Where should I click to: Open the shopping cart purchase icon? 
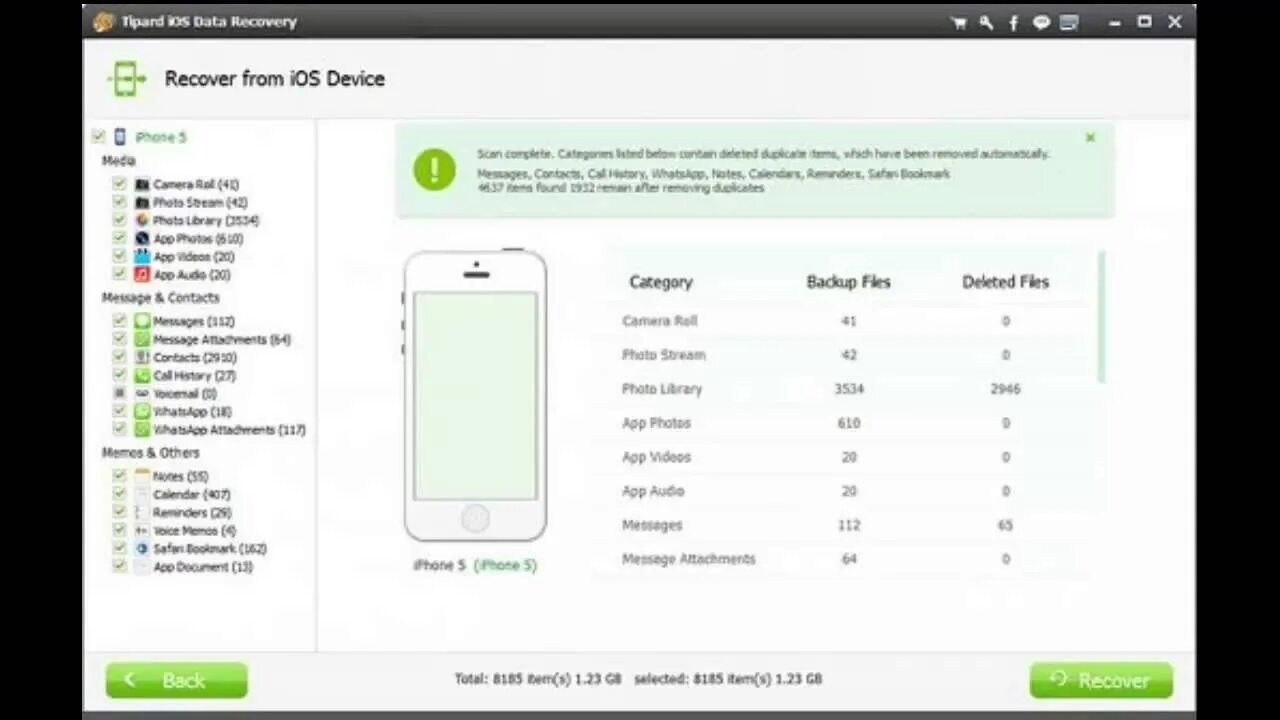point(959,22)
